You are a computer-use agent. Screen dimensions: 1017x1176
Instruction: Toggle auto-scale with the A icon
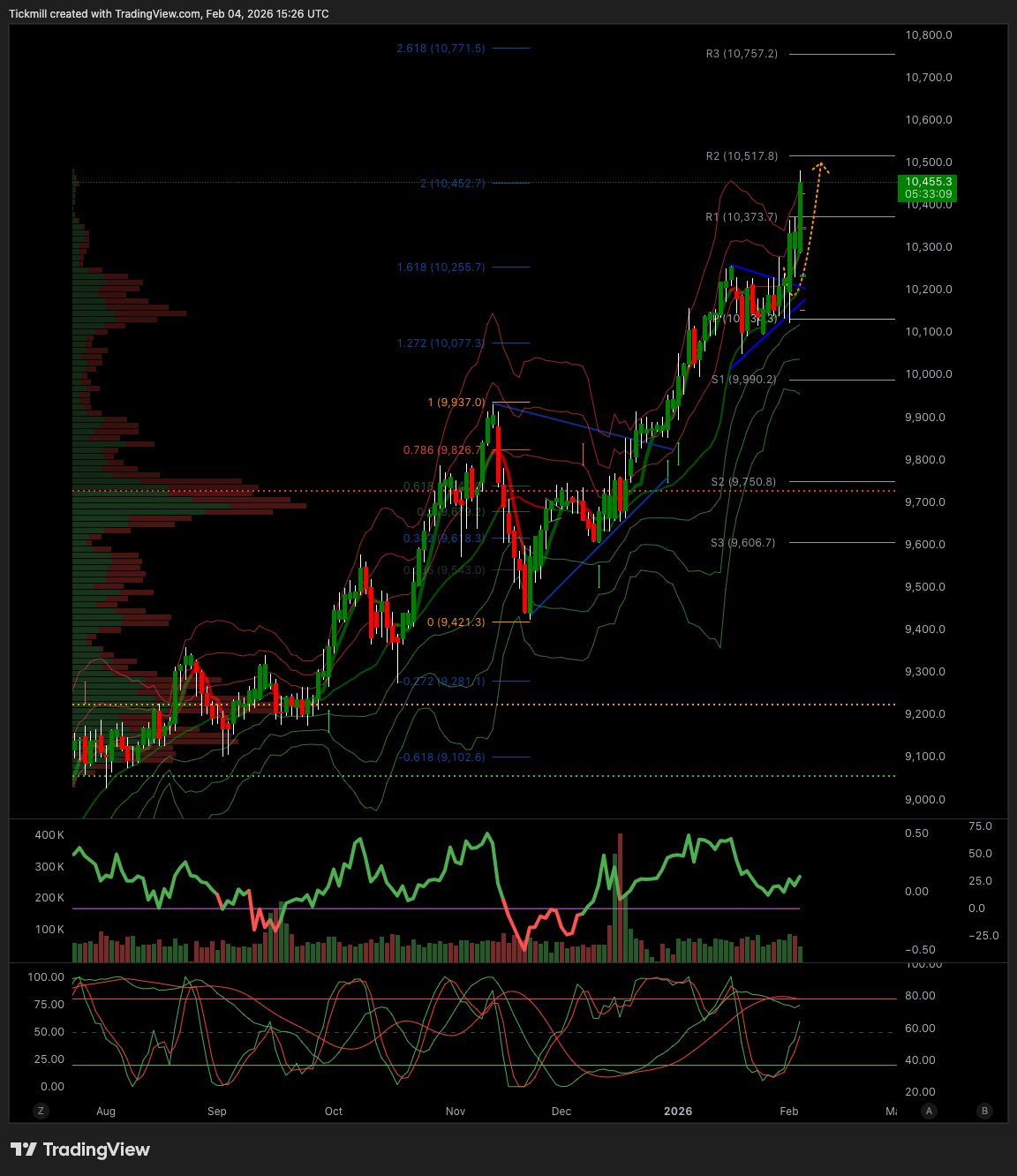[x=929, y=1112]
